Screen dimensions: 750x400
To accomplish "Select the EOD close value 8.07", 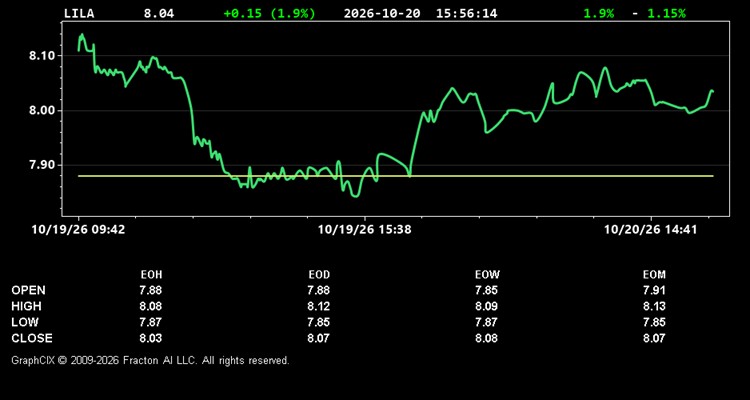I will tap(319, 338).
